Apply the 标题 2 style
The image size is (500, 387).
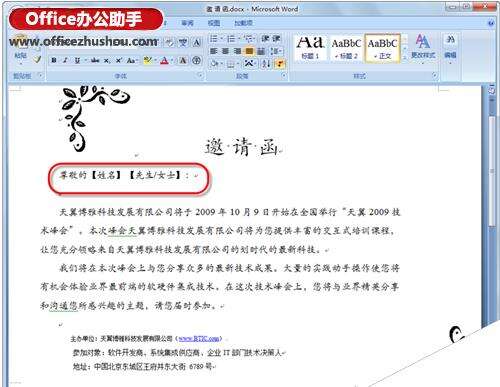[x=346, y=48]
